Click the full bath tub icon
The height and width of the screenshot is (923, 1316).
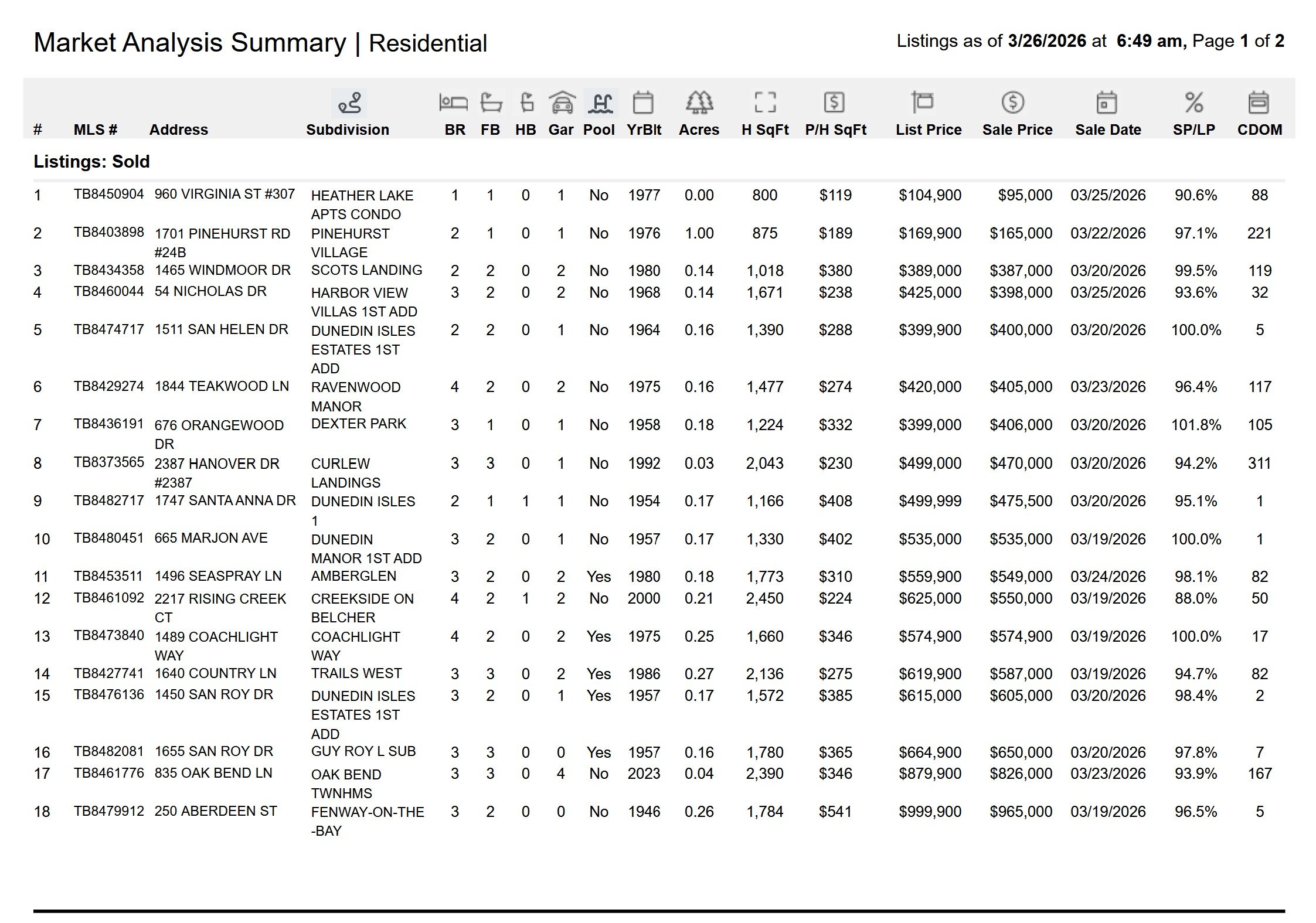(x=491, y=103)
